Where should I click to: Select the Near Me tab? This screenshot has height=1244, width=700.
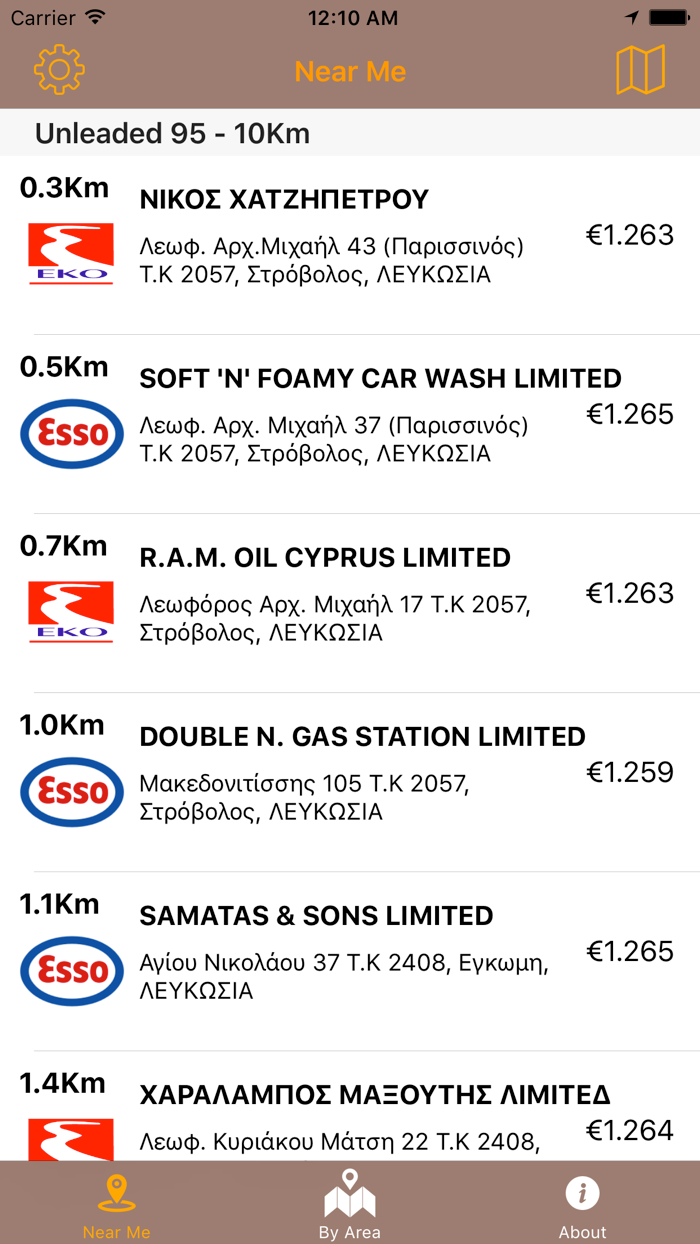coord(117,1203)
